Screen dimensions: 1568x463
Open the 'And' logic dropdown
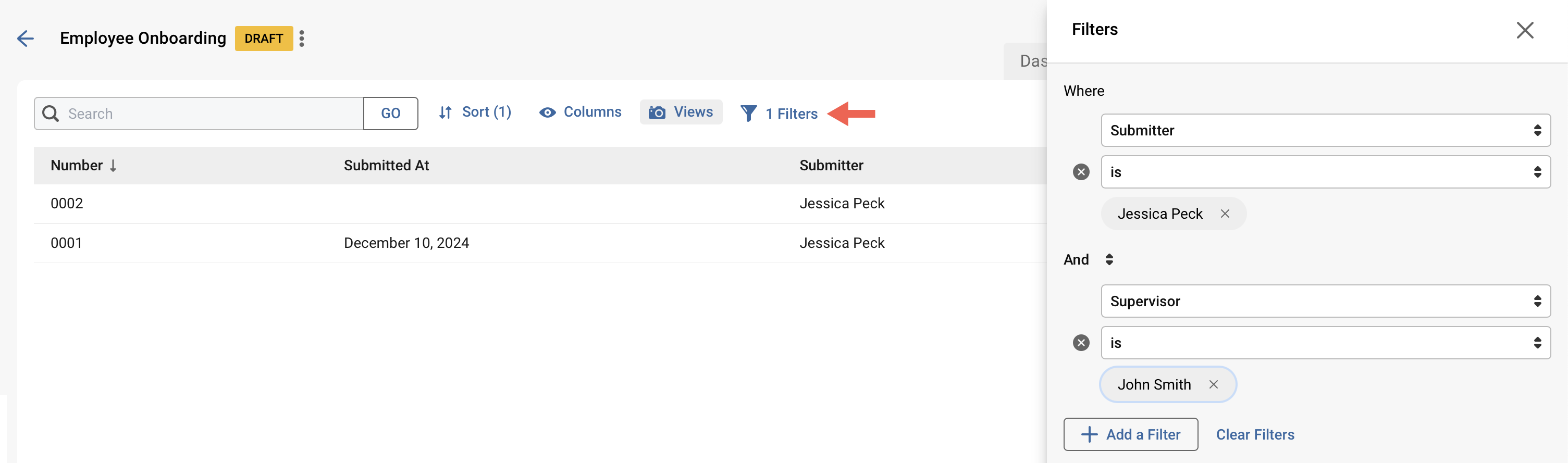click(1109, 260)
